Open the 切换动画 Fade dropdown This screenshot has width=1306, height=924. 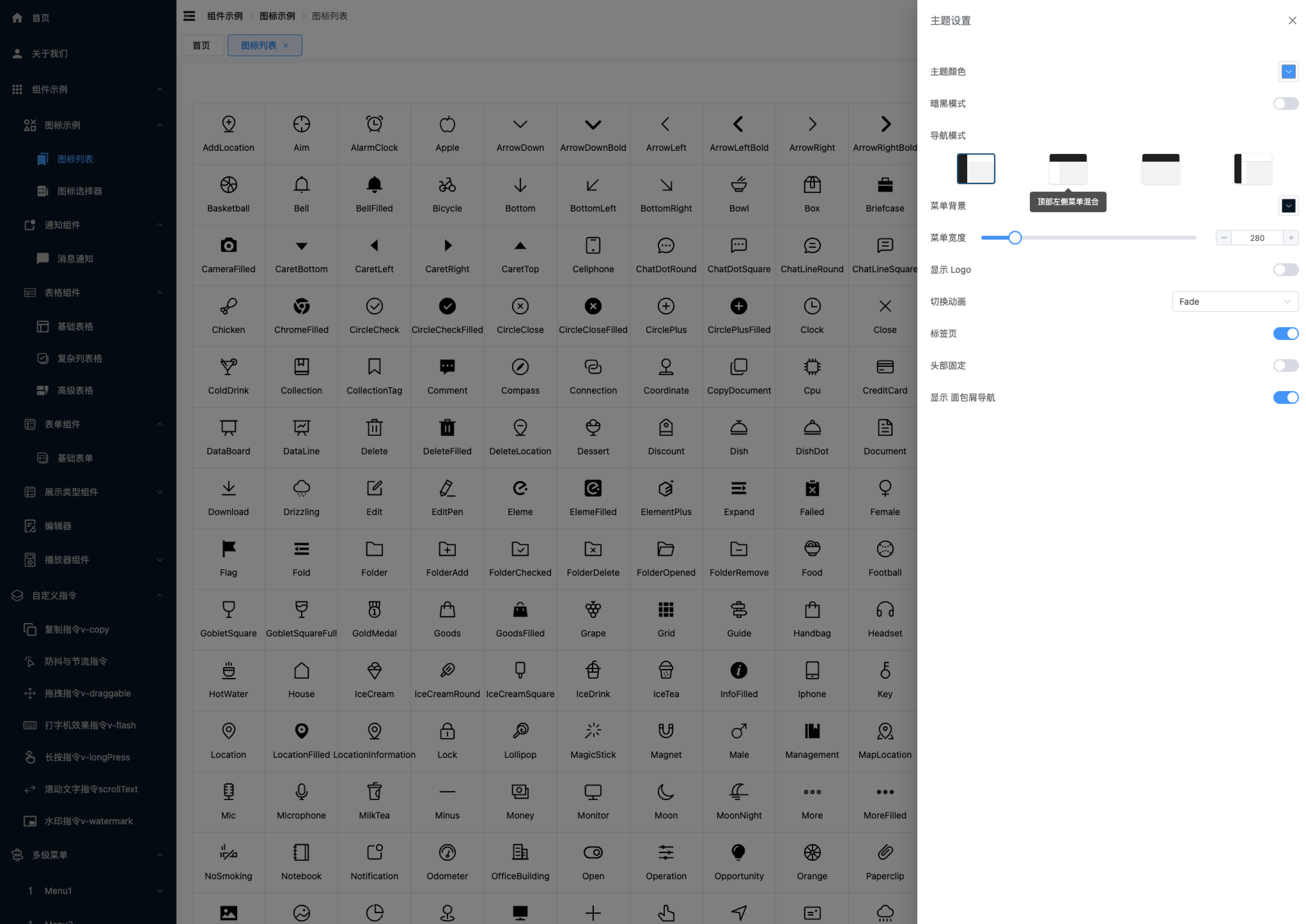click(1234, 302)
